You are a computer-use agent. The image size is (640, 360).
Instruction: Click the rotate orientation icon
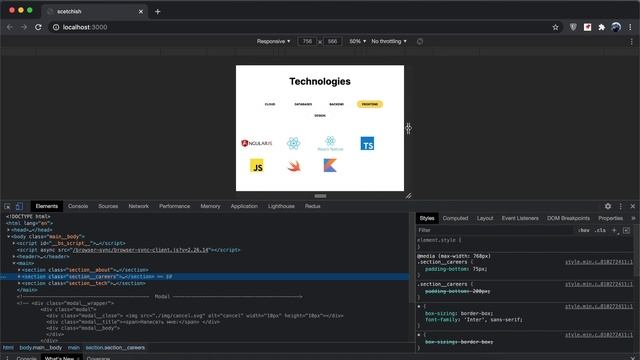(420, 41)
